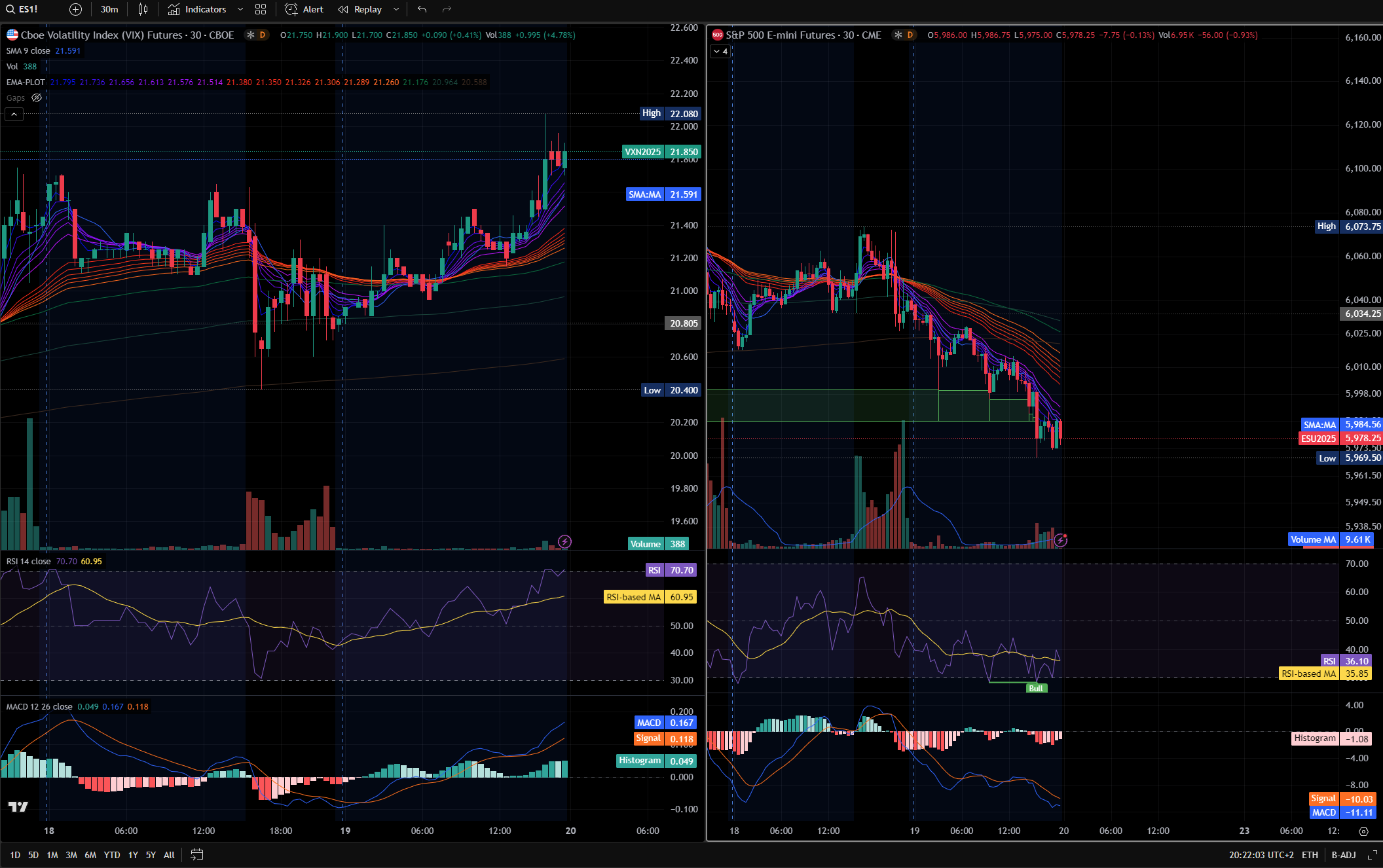Screen dimensions: 1383x868
Task: Collapse the VIX chart indicator legend
Action: (14, 114)
